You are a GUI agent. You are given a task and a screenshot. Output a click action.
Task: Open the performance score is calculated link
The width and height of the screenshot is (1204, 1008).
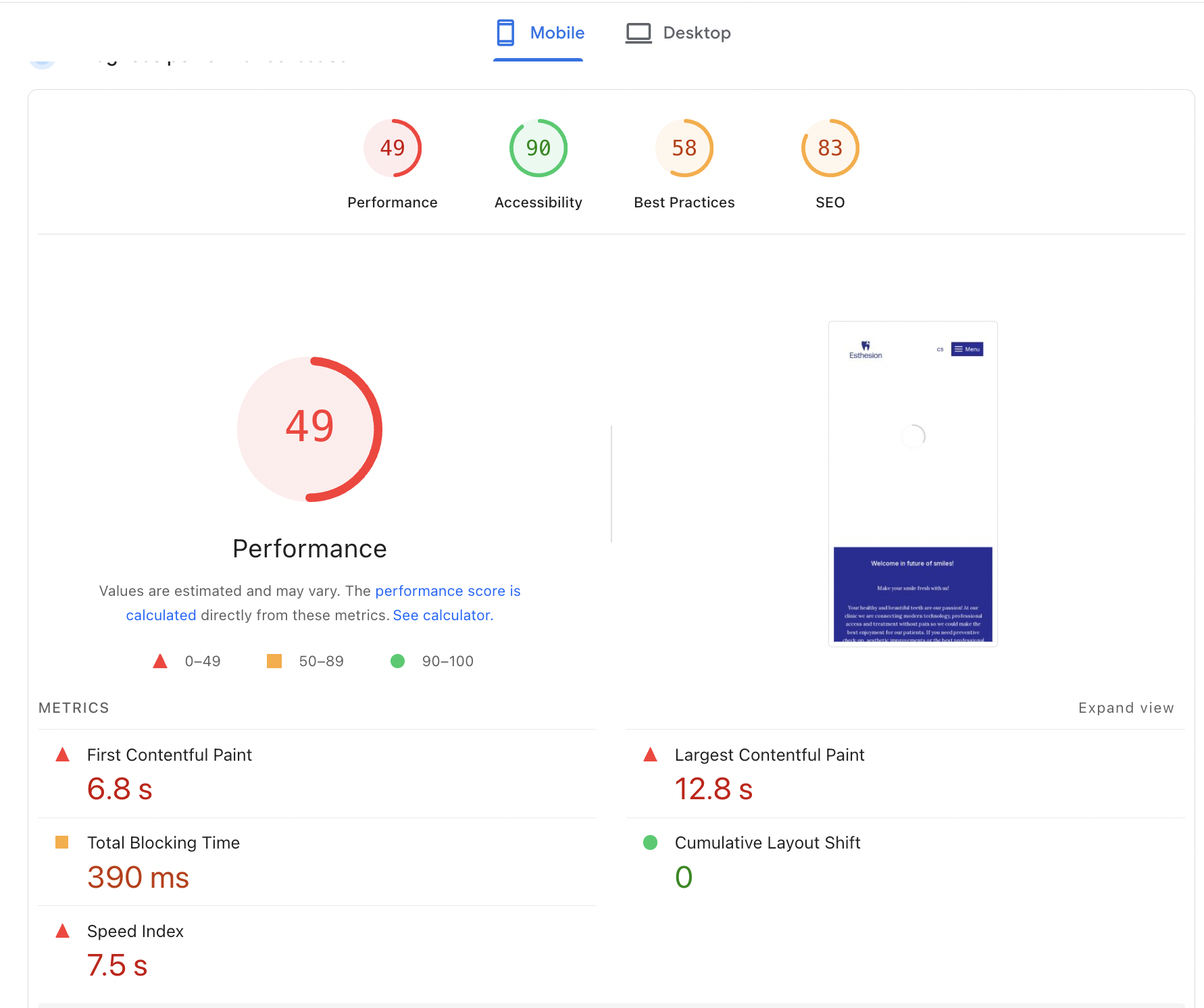pos(447,591)
